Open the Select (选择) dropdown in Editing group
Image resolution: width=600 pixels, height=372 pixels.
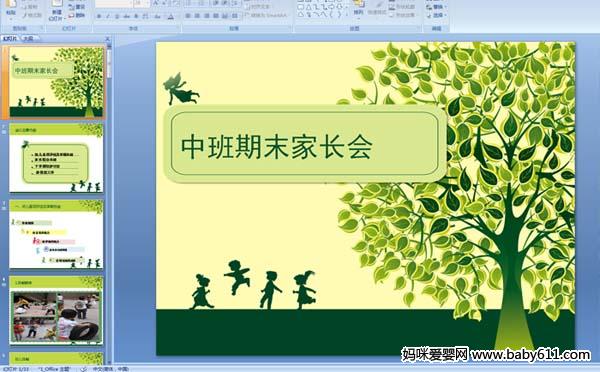[x=437, y=15]
